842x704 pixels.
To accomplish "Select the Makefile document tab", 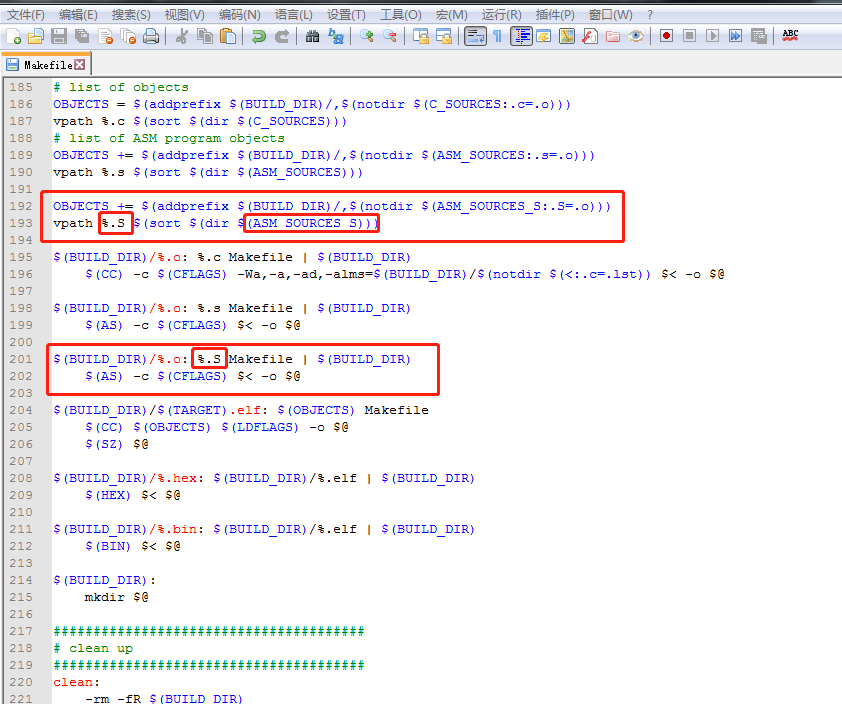I will coord(47,64).
